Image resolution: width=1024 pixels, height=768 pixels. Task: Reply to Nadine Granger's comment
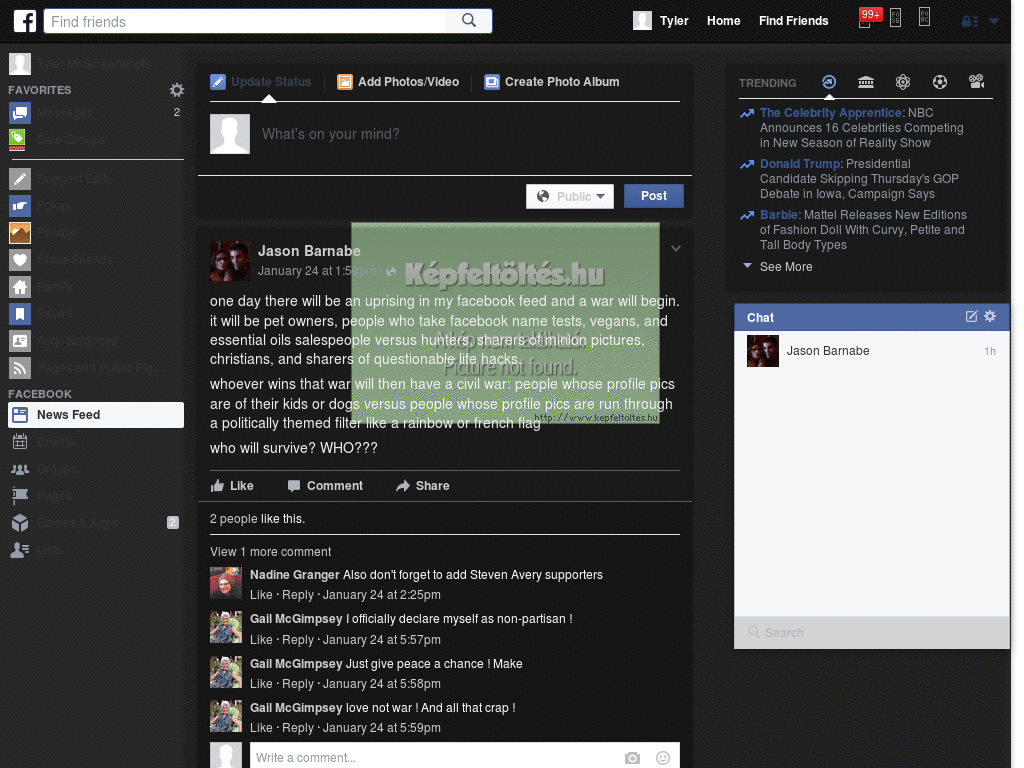point(298,595)
